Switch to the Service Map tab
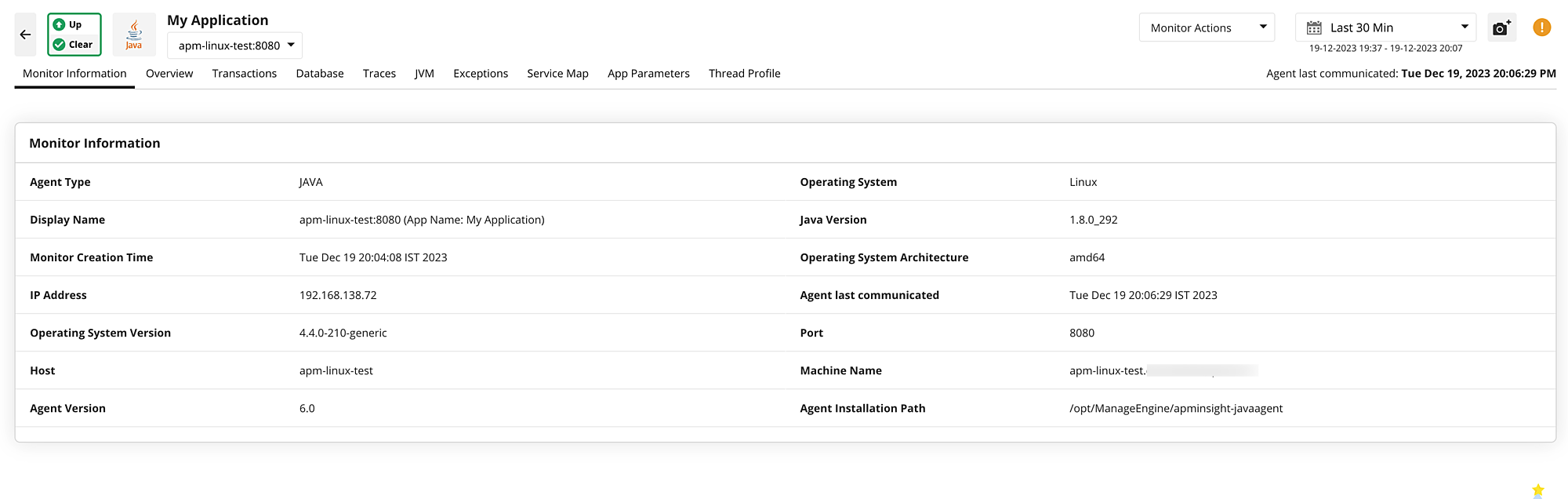This screenshot has width=1568, height=499. pos(557,74)
